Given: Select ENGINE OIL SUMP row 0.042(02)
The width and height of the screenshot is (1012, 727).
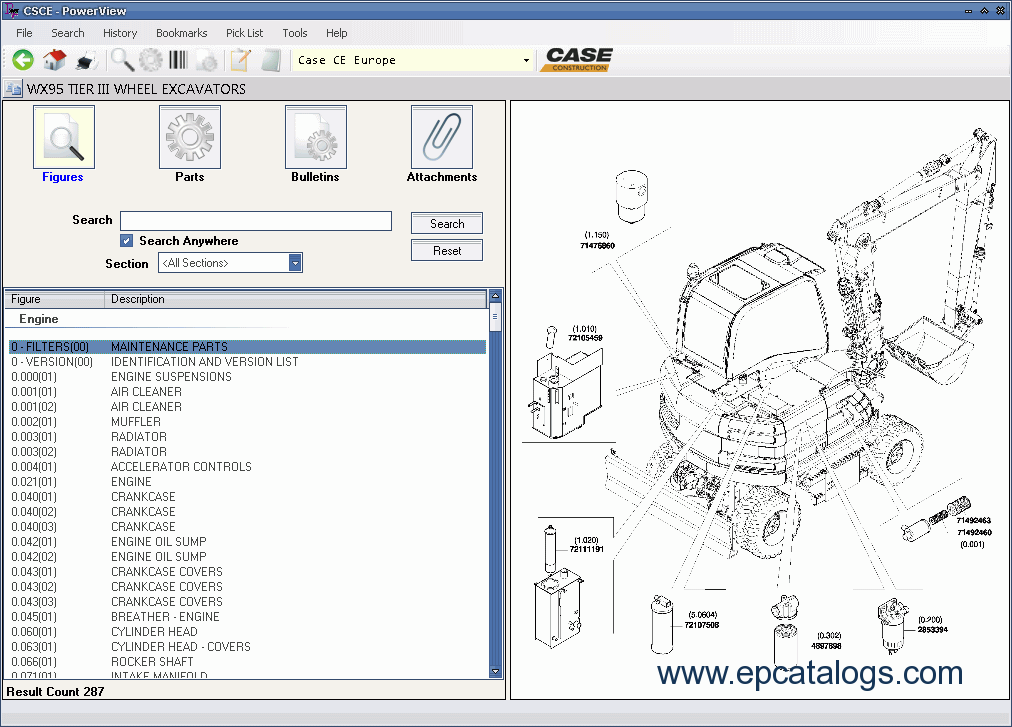Looking at the screenshot, I should click(x=247, y=557).
